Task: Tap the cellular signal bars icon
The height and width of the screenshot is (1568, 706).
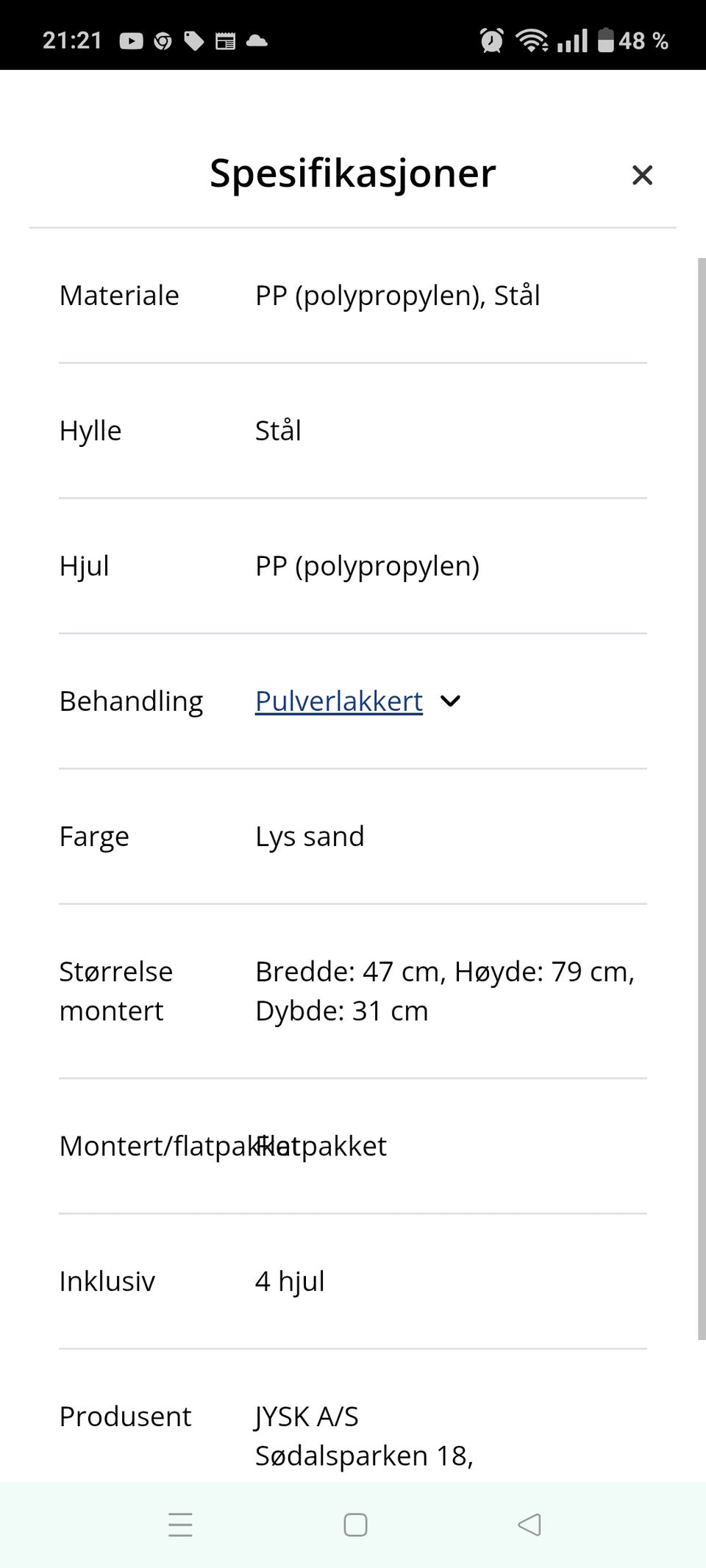Action: (574, 40)
